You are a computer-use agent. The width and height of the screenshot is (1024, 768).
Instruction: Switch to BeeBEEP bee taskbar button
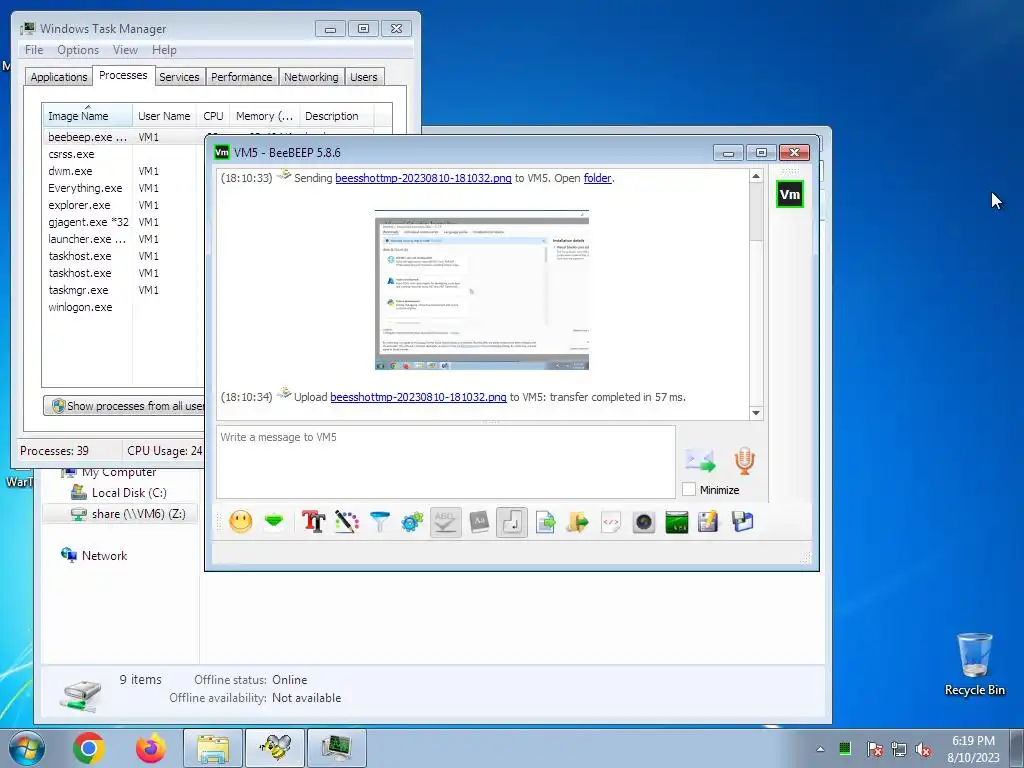click(x=275, y=748)
